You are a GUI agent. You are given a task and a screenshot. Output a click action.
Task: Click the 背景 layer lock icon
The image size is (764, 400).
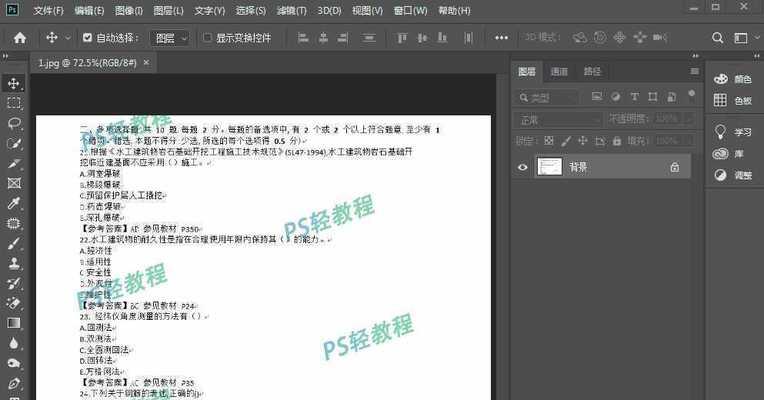point(674,167)
